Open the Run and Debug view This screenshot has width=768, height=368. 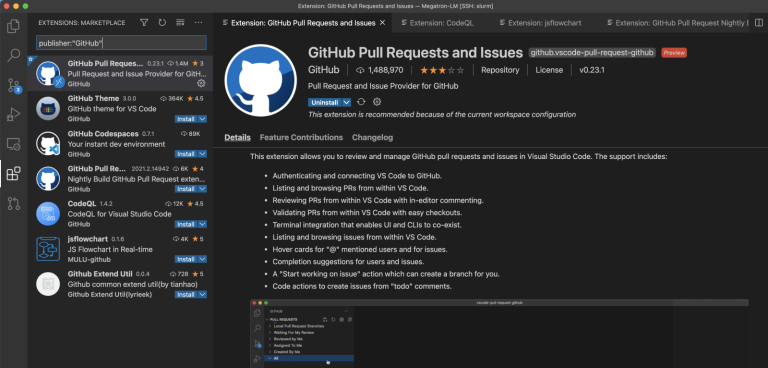pos(13,115)
